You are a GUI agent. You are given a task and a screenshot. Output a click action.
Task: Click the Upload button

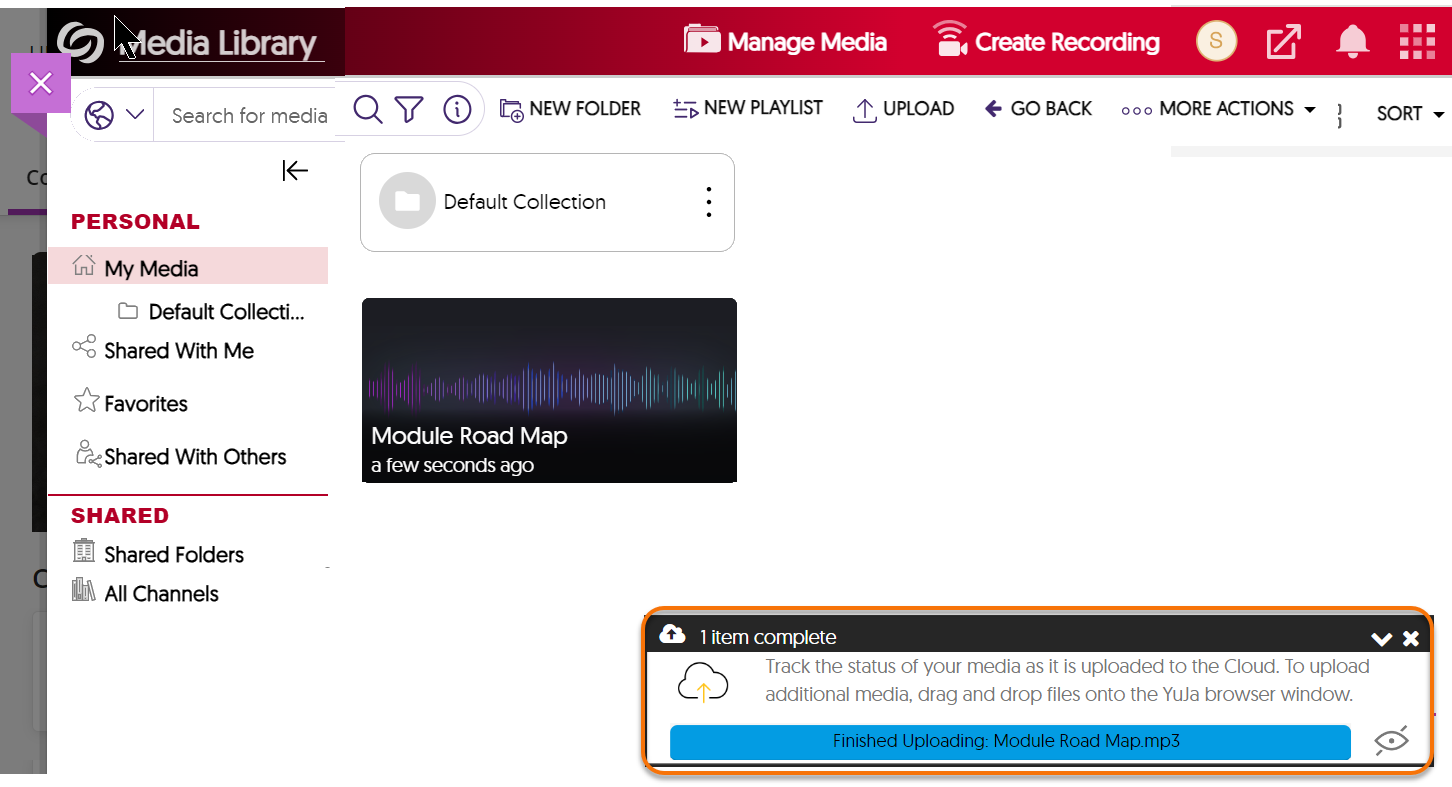[x=903, y=109]
